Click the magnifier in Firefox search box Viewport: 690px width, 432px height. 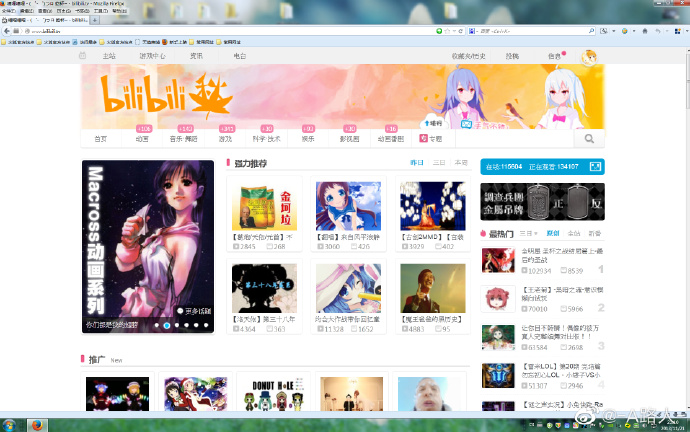pos(591,31)
